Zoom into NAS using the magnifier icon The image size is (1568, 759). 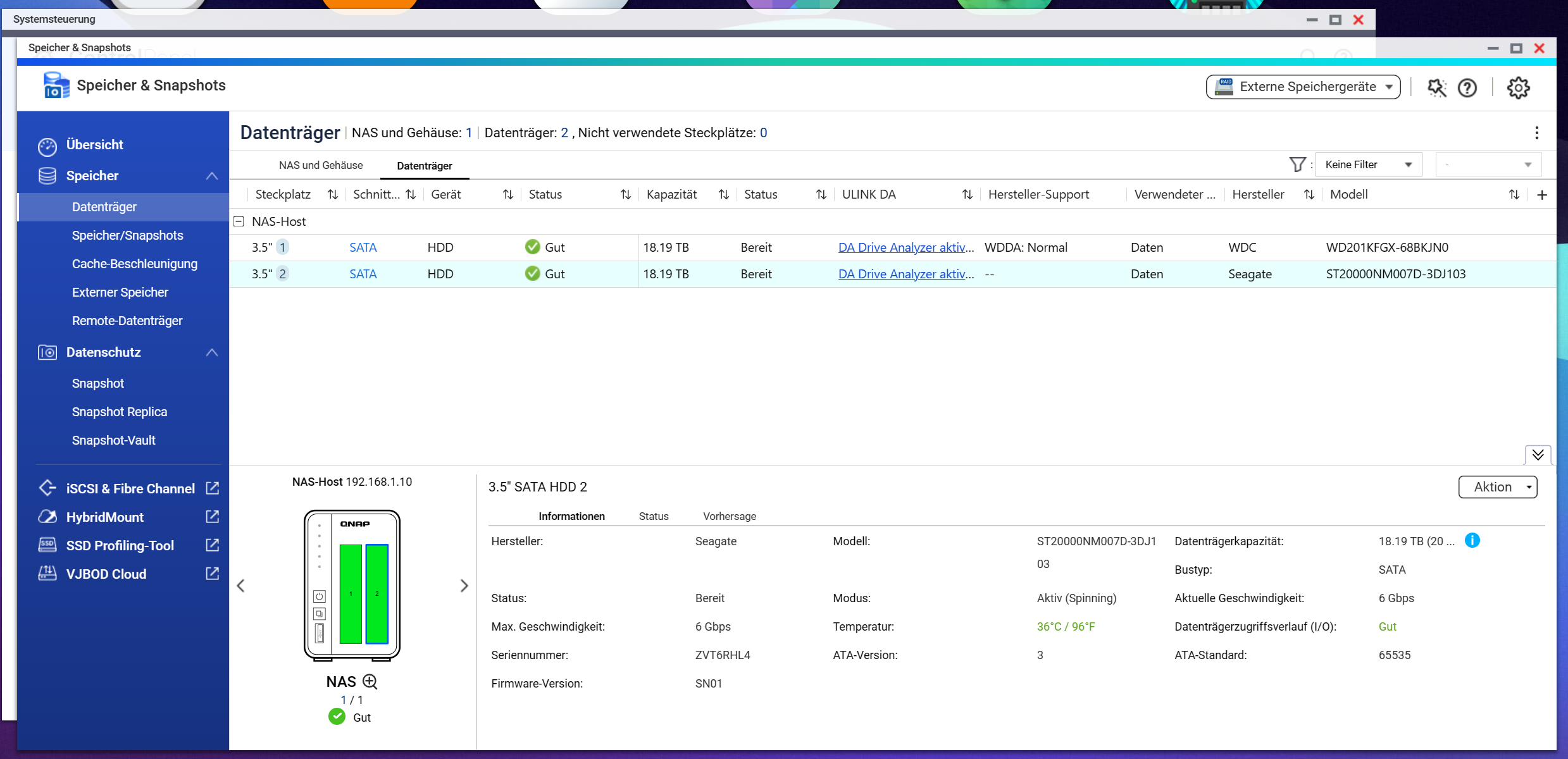coord(370,681)
